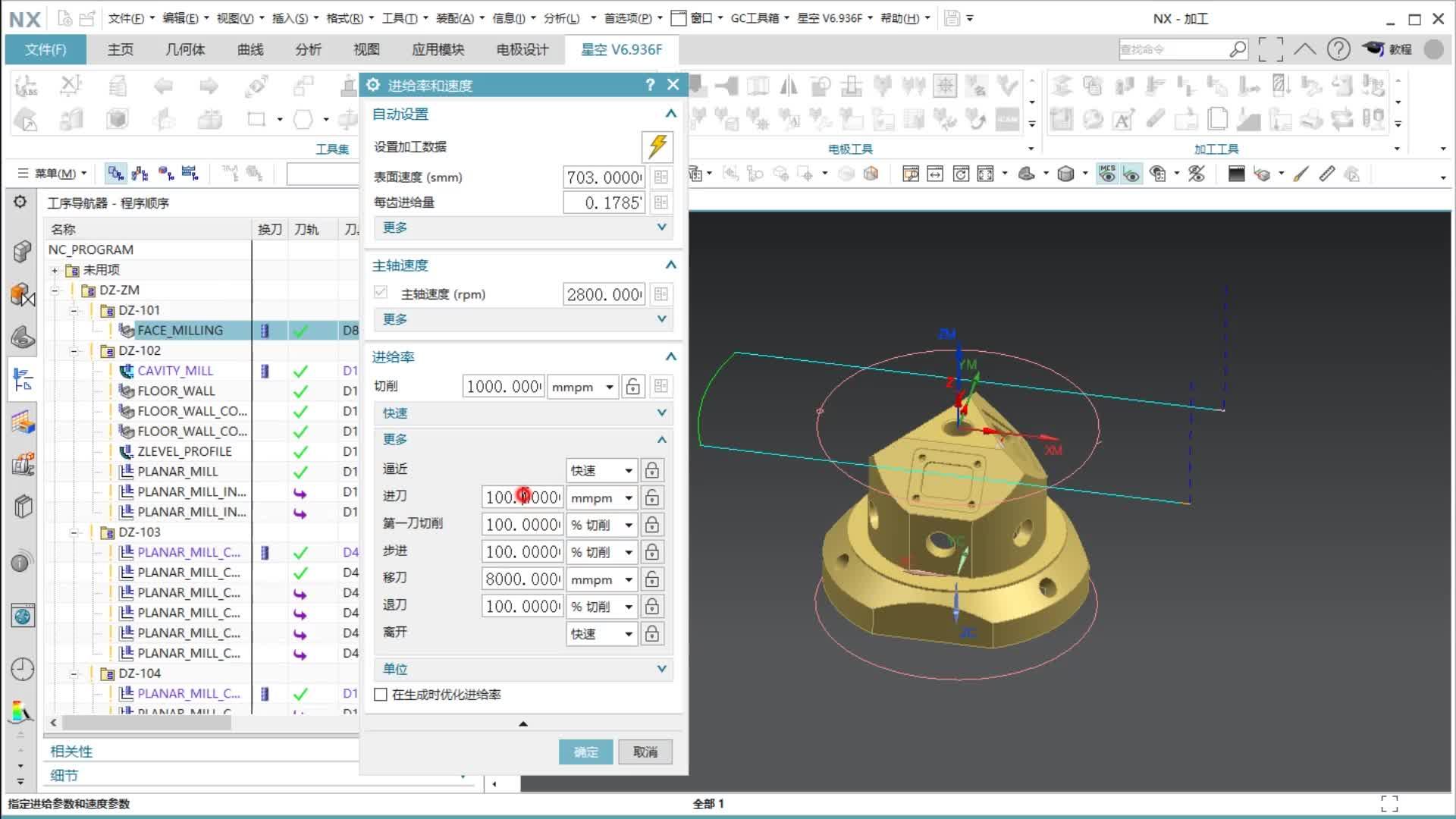Screen dimensions: 1456x819
Task: Toggle the lock on the Engage (进刀) row
Action: (x=651, y=497)
